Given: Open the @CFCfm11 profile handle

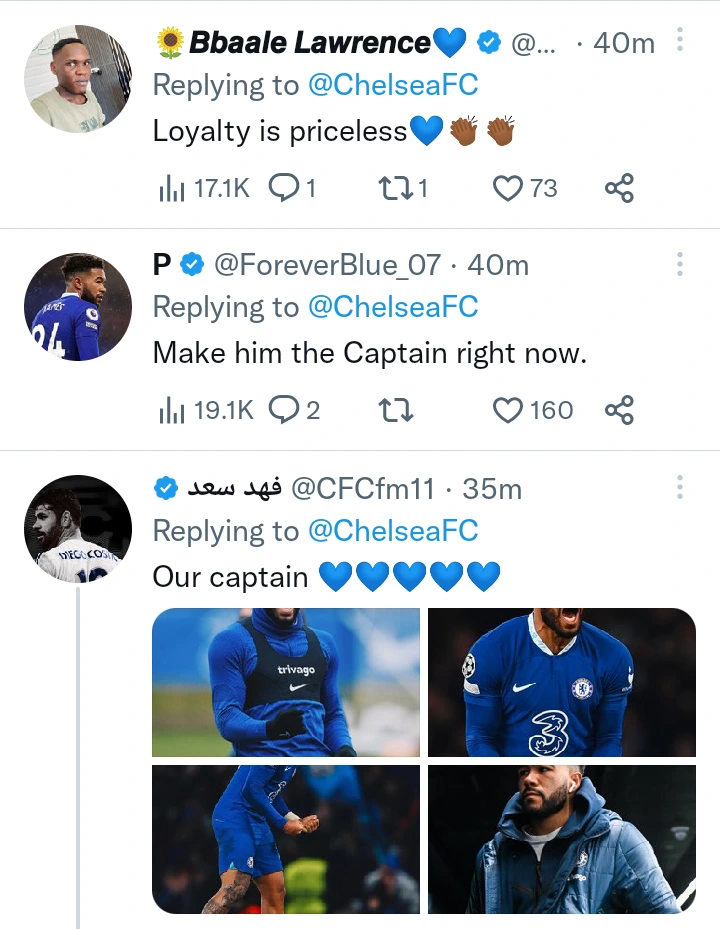Looking at the screenshot, I should point(362,488).
